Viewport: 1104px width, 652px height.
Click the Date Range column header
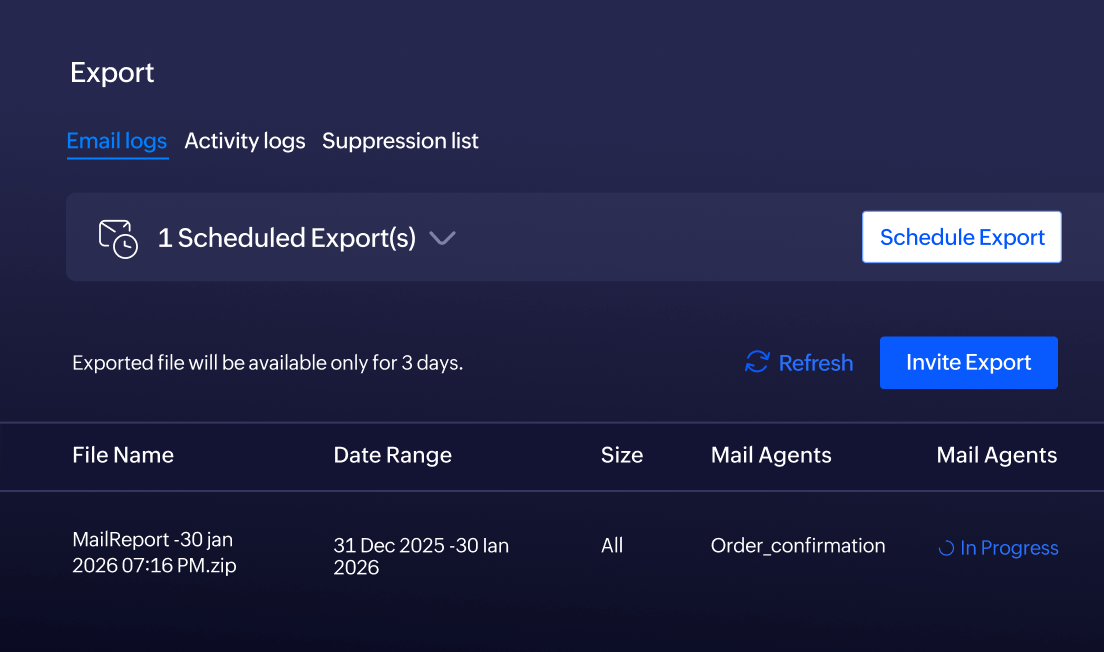pos(392,455)
